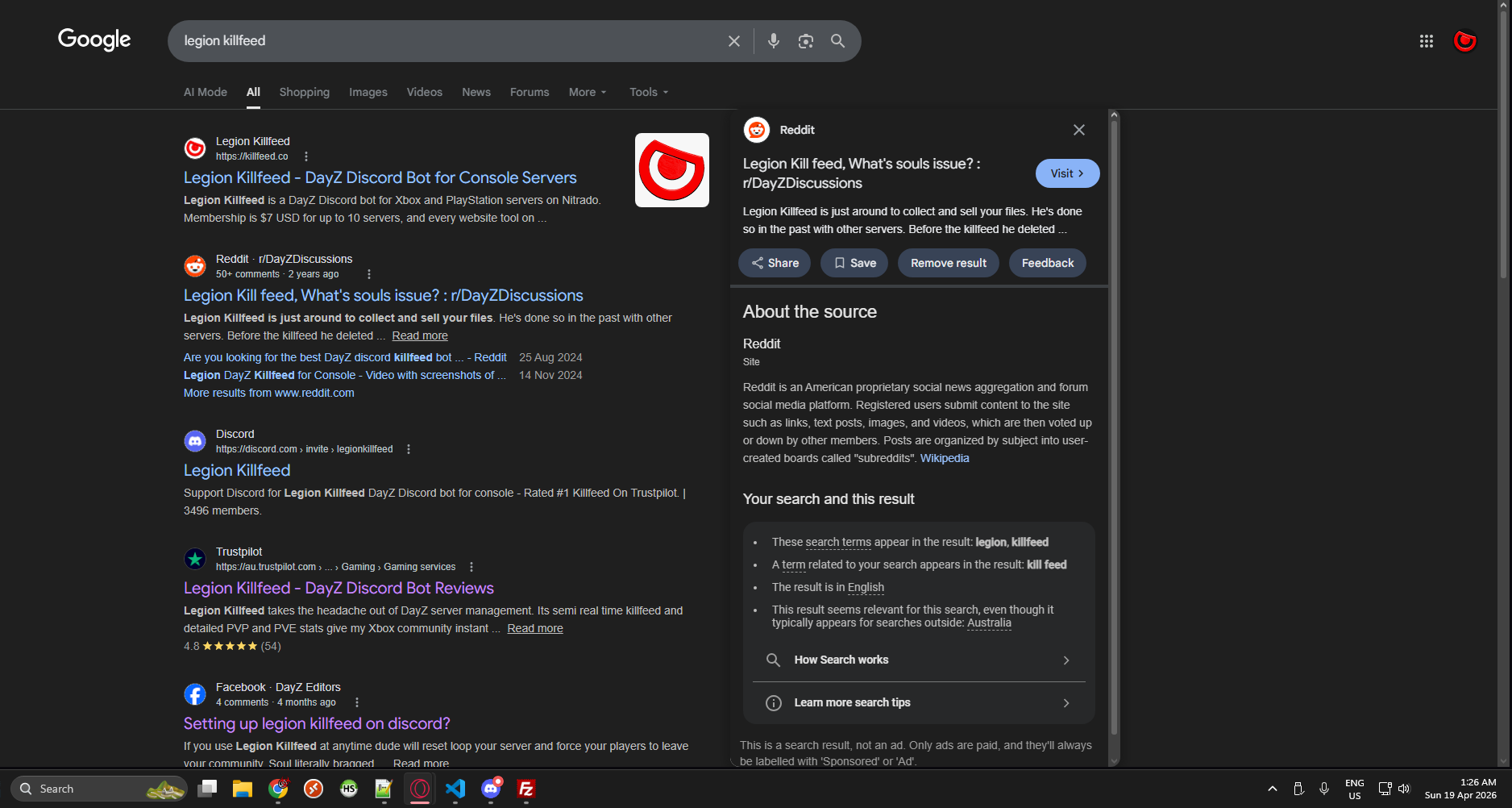
Task: Click the Opera GX taskbar icon
Action: [420, 789]
